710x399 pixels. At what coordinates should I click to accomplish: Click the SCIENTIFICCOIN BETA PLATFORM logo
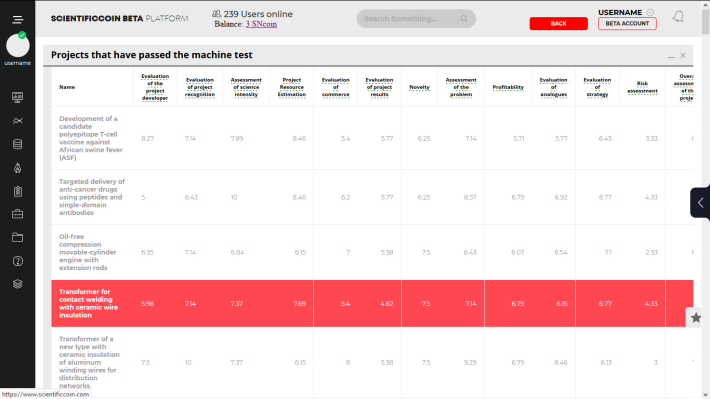point(120,19)
